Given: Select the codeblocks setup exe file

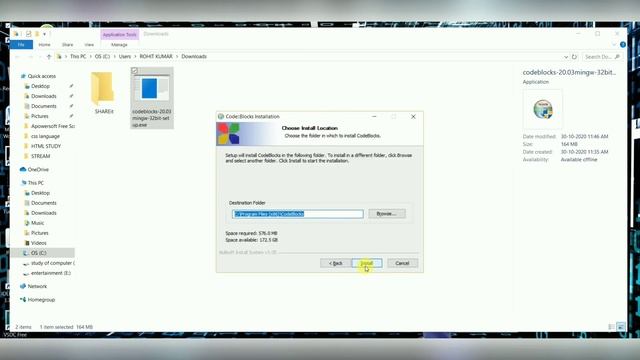Looking at the screenshot, I should [x=152, y=98].
